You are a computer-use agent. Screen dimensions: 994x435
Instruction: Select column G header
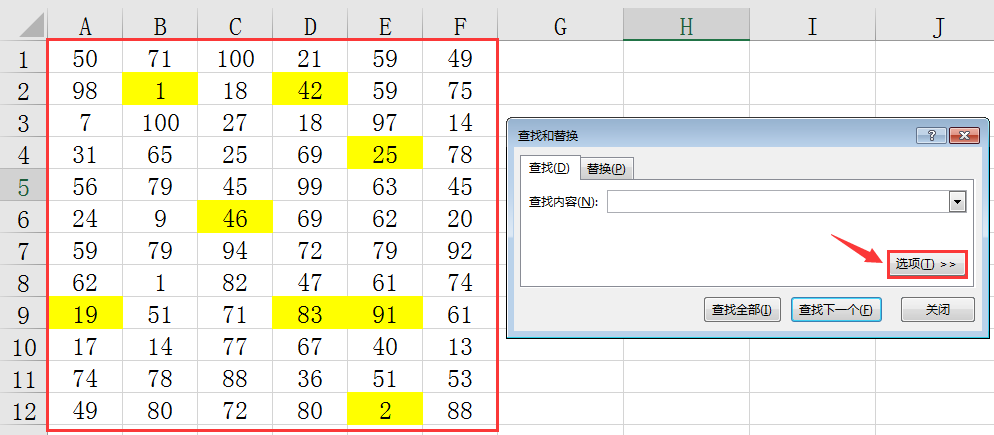coord(560,26)
